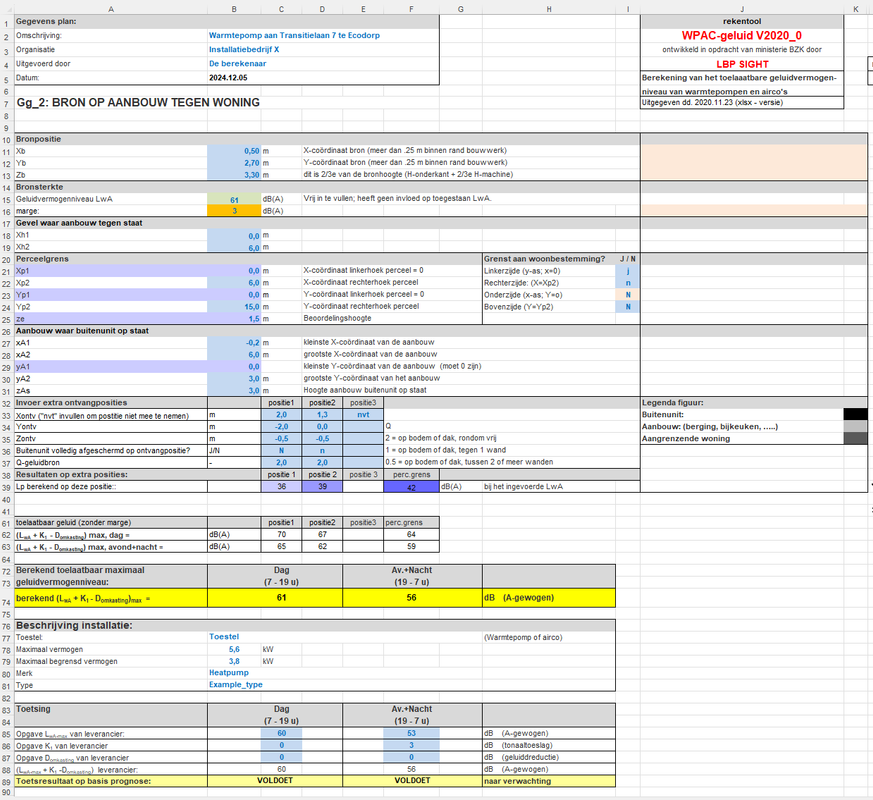Viewport: 873px width, 800px height.
Task: Select perc.grens Lp result 42
Action: (411, 487)
